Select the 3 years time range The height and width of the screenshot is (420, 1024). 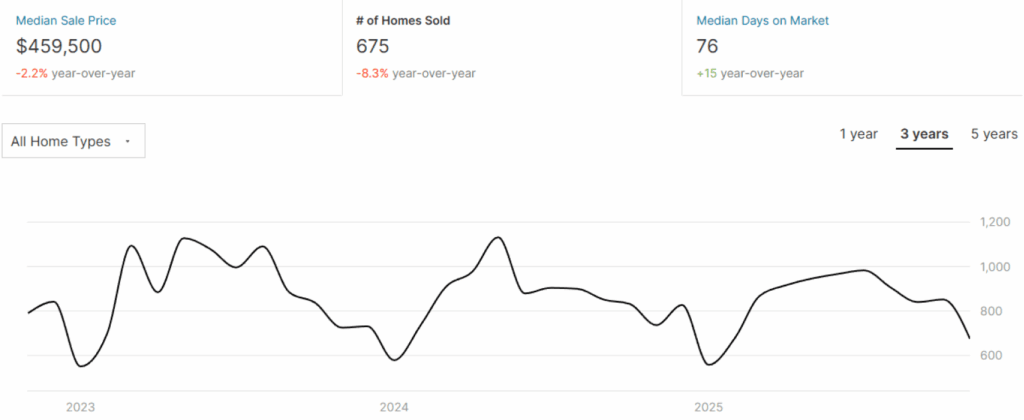[924, 134]
